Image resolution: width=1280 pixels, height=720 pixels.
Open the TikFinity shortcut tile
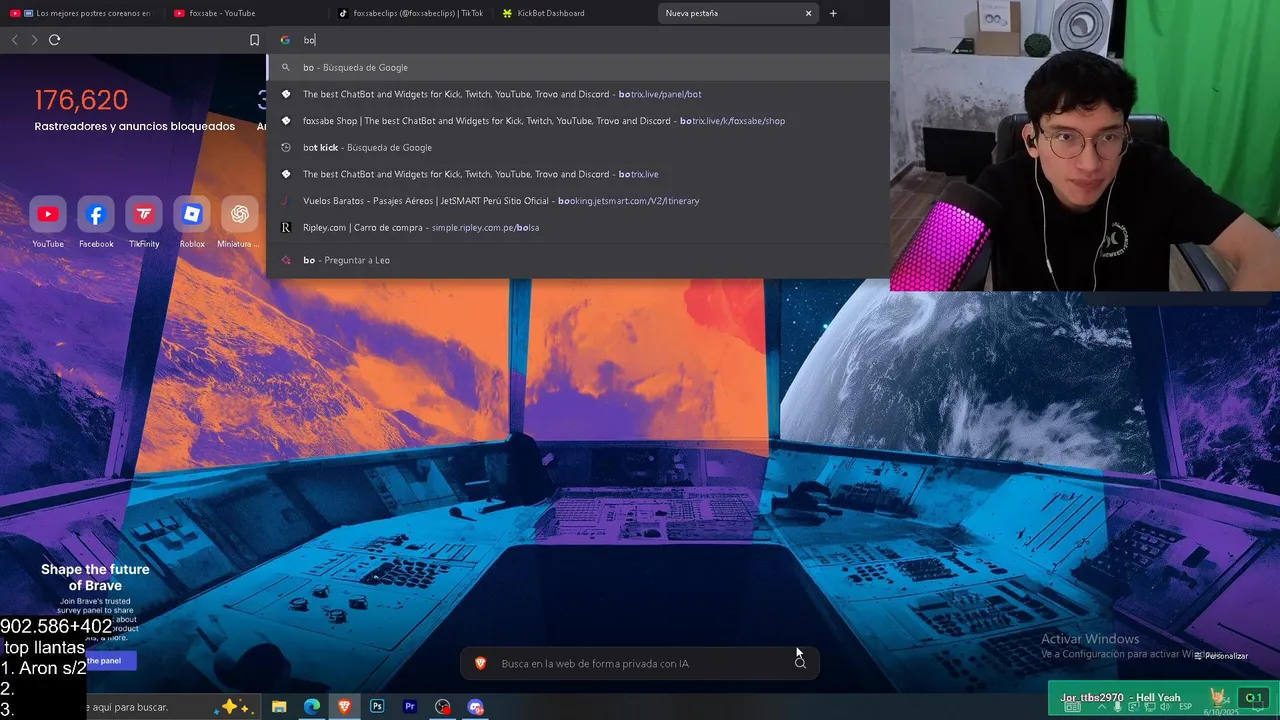click(144, 214)
